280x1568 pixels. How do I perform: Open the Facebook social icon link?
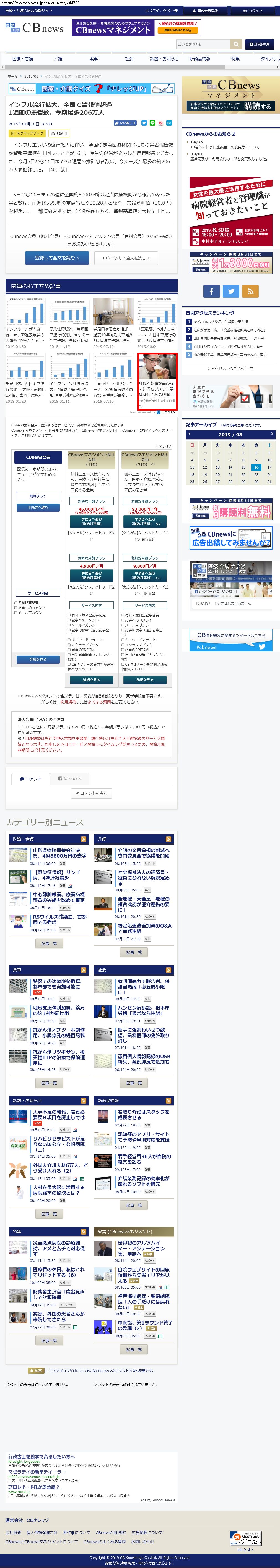[211, 291]
